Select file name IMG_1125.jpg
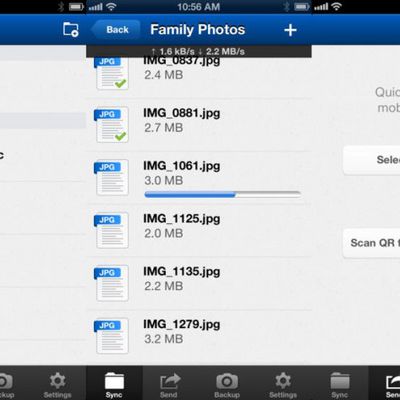The width and height of the screenshot is (400, 400). click(182, 219)
